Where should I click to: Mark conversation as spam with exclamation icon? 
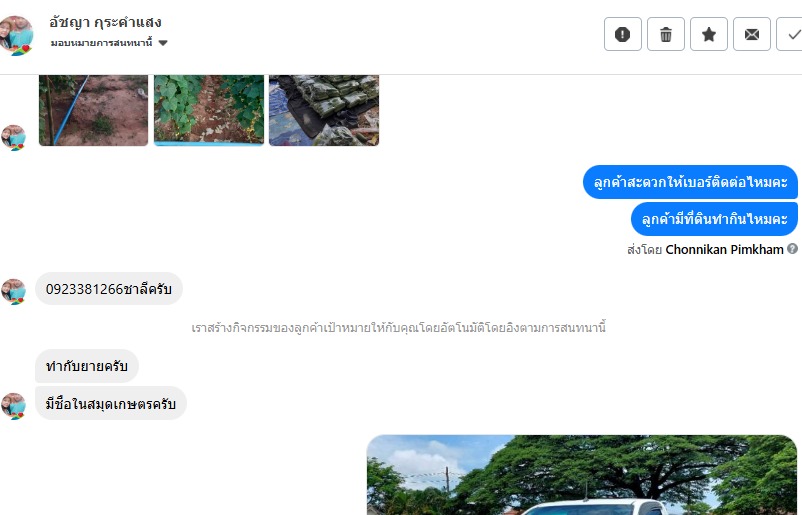[x=622, y=34]
